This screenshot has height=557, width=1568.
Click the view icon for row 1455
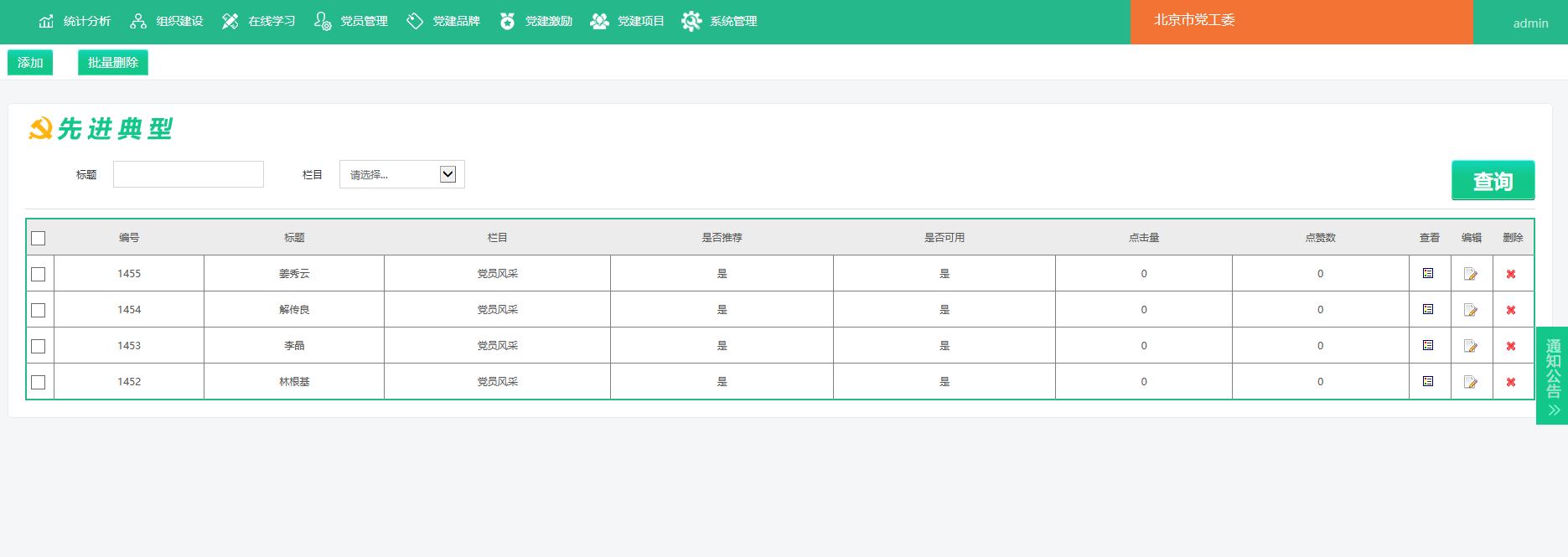pos(1428,273)
